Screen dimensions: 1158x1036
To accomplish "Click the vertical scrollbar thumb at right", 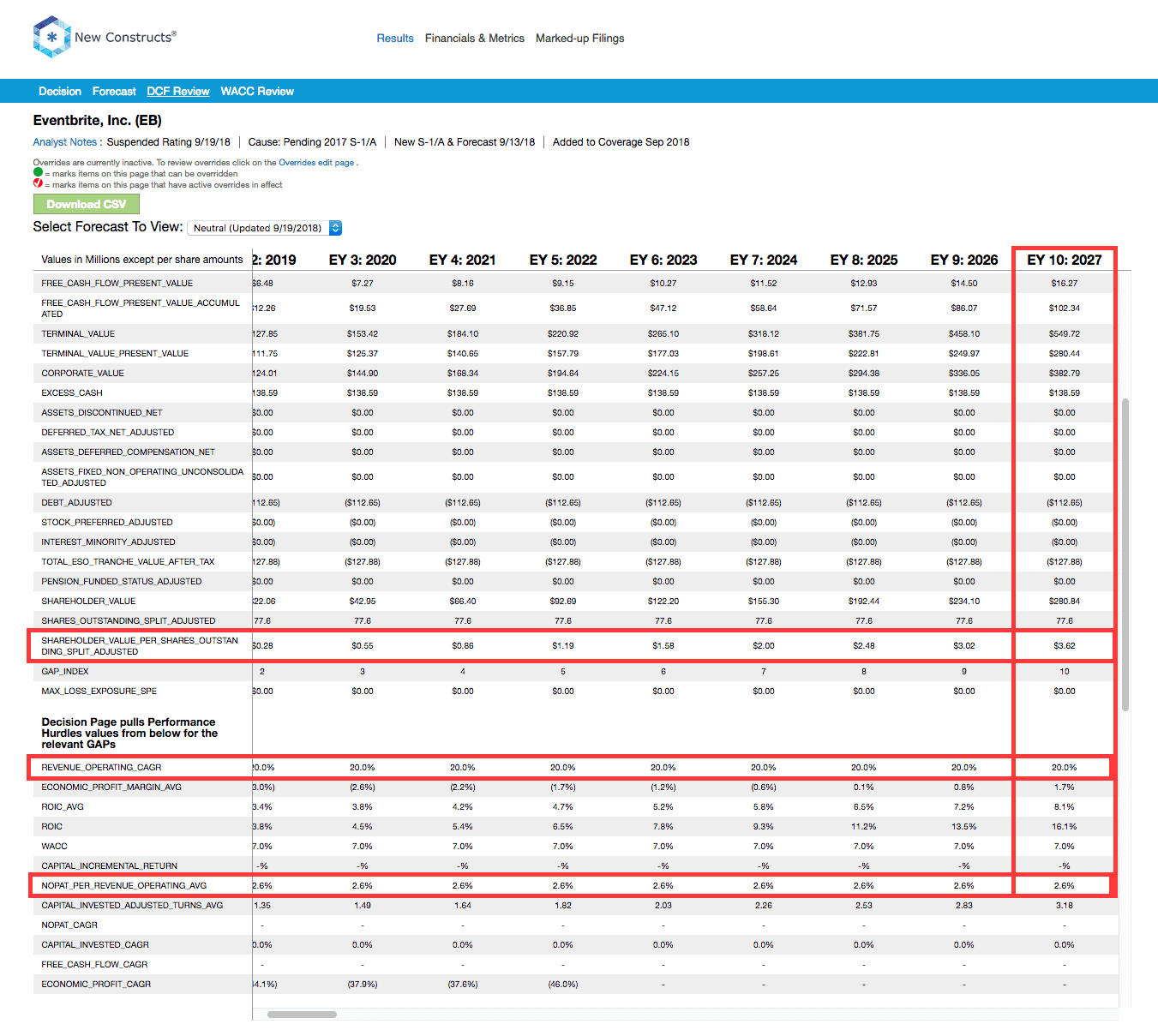I will (1125, 554).
